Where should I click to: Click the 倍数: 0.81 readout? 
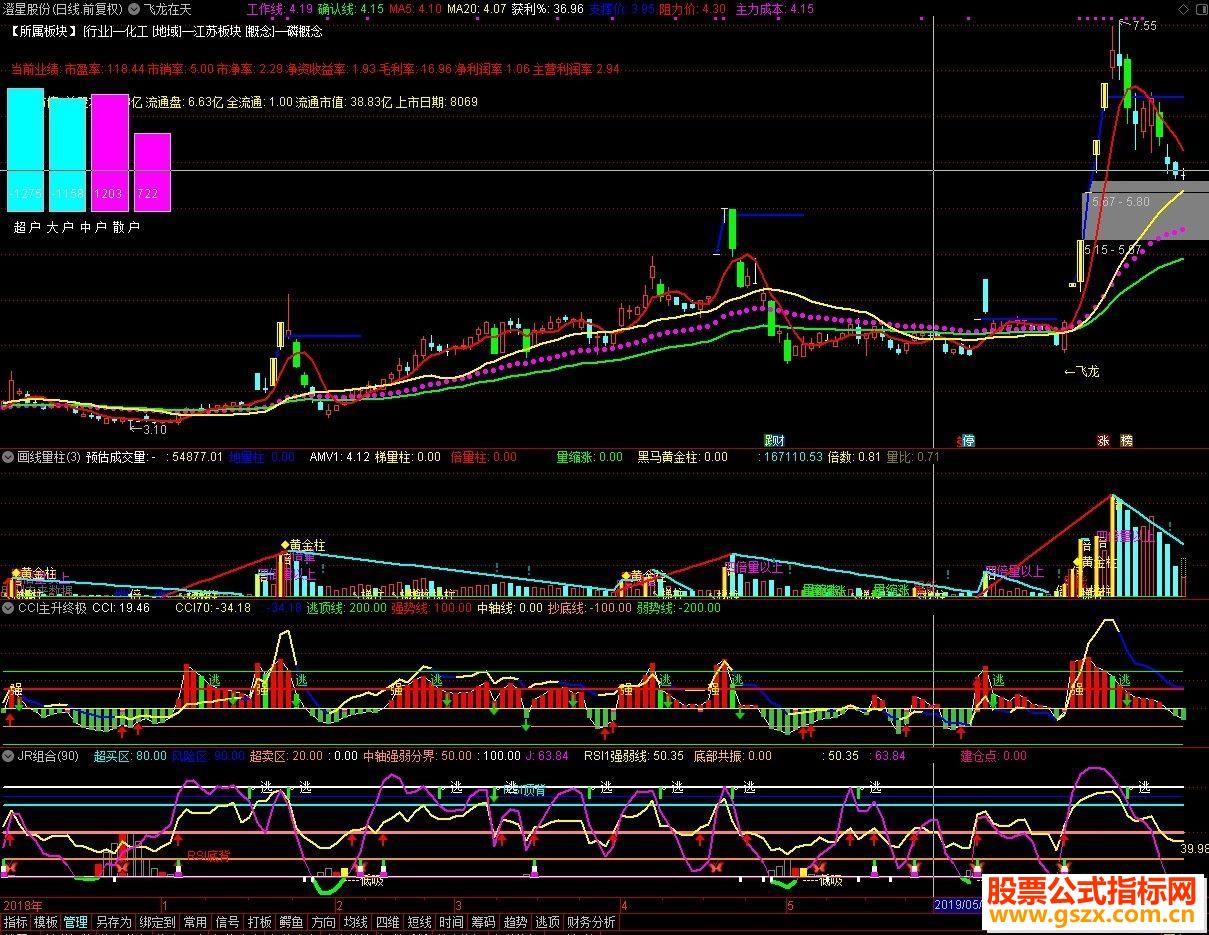point(854,457)
